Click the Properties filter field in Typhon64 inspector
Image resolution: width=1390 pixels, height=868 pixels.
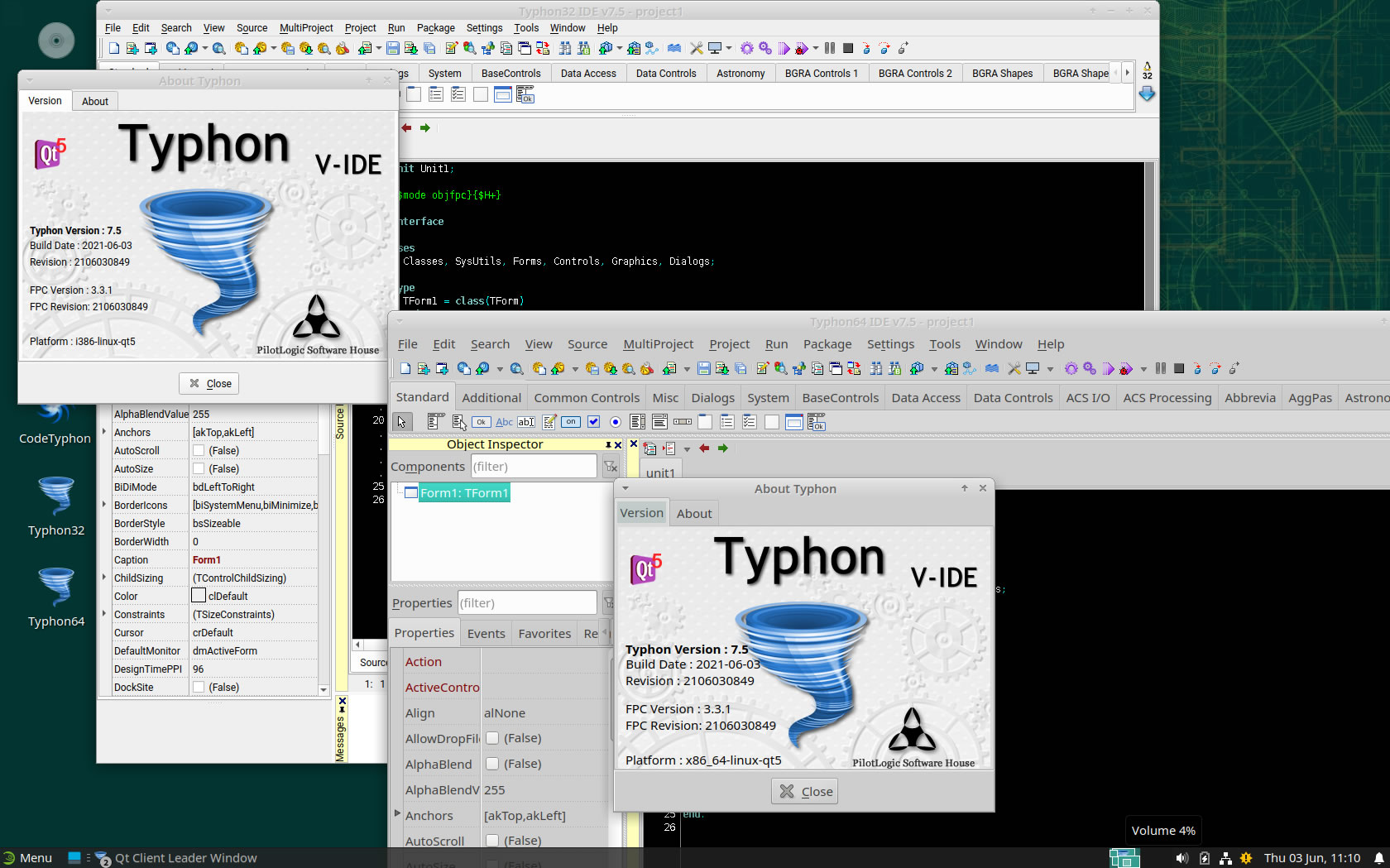(x=527, y=603)
